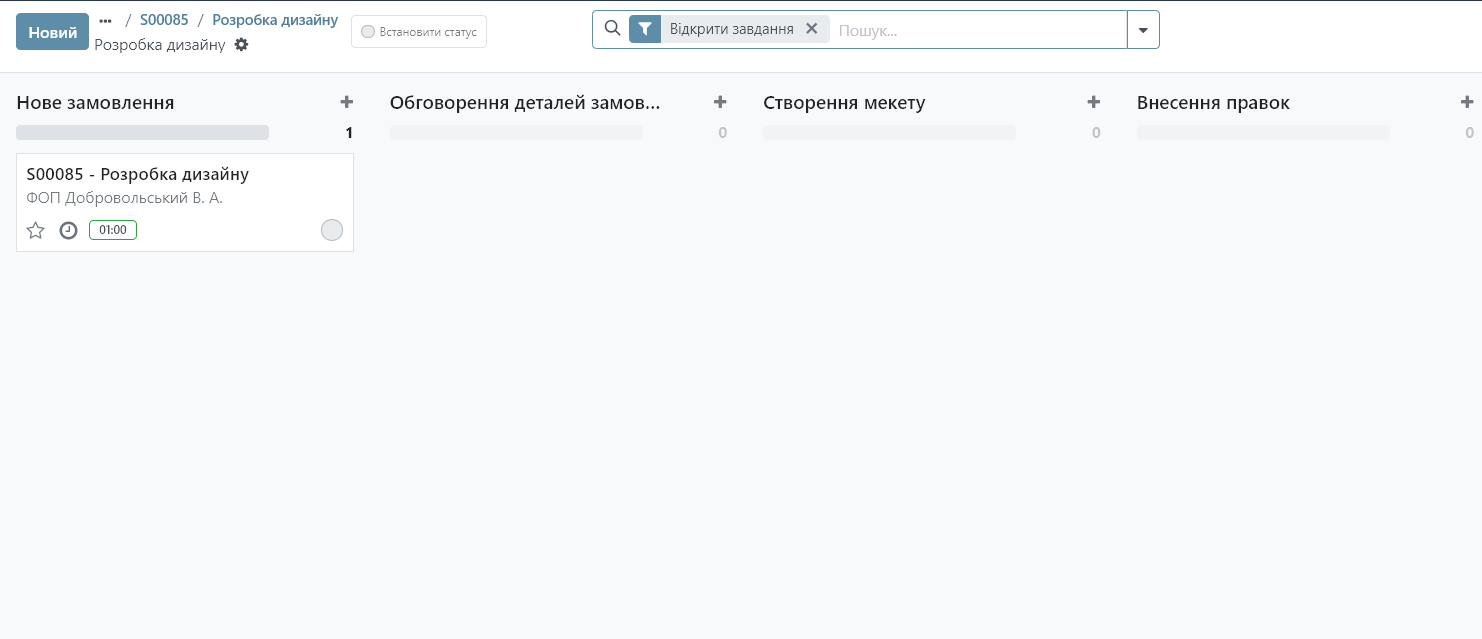The height and width of the screenshot is (639, 1482).
Task: Click the plus icon in Створення мекету column
Action: coord(1093,102)
